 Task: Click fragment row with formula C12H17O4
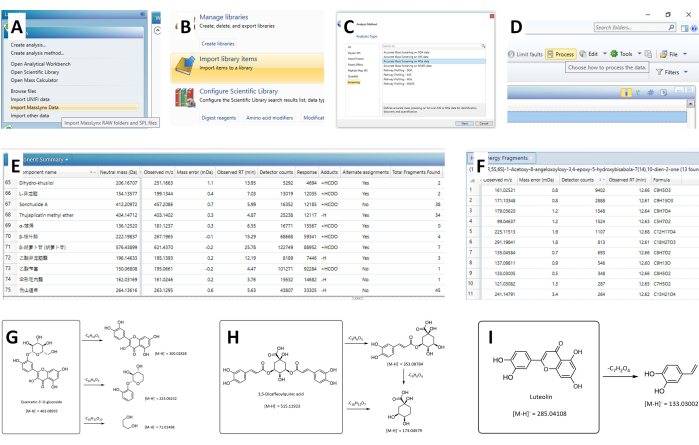[582, 232]
